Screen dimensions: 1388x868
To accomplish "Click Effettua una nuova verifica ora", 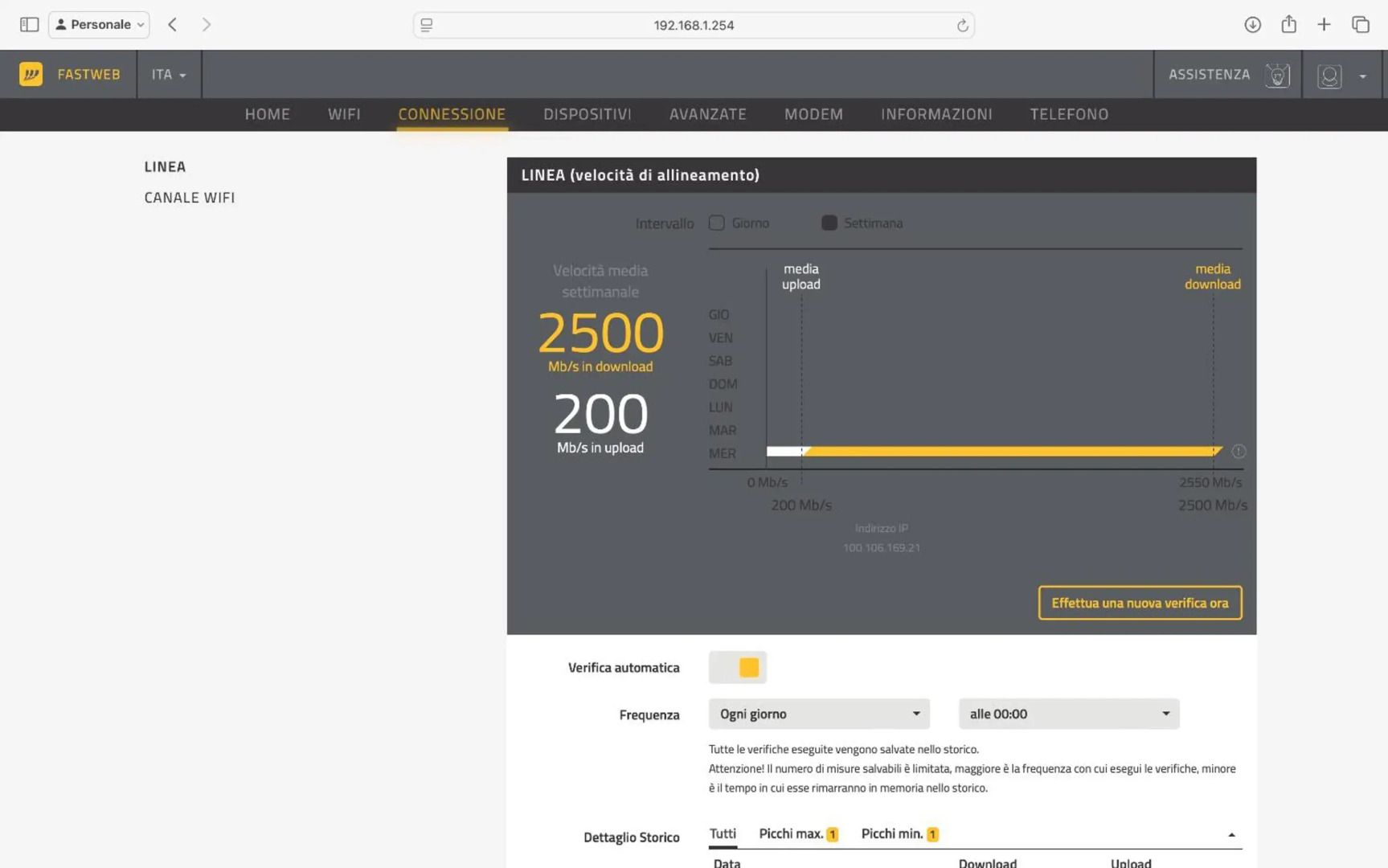I will [1139, 603].
